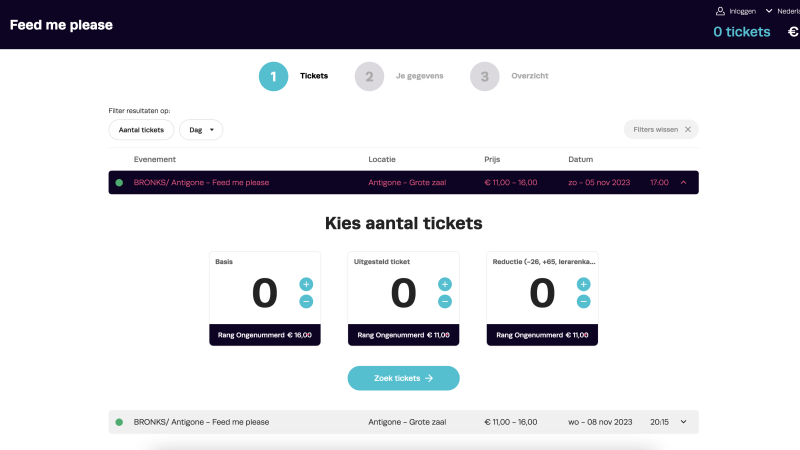Remove one Uitgesteld ticket with minus icon
800x450 pixels.
point(445,301)
